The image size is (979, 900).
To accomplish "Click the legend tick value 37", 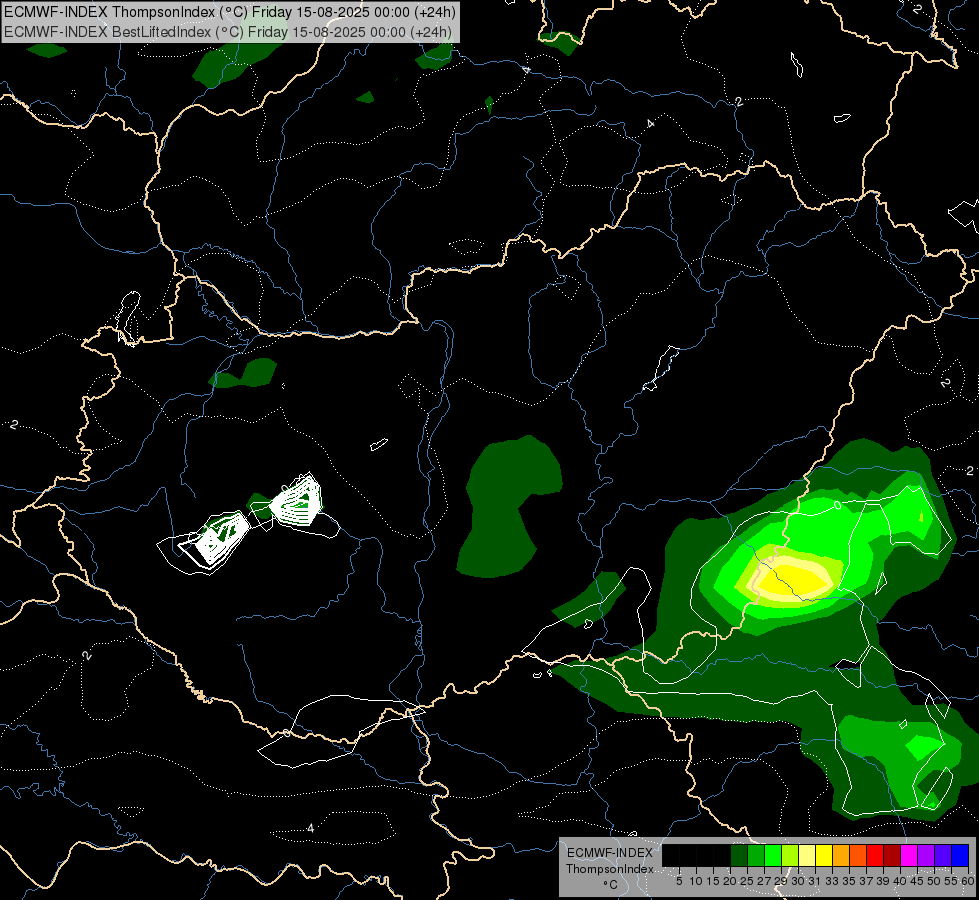I will (867, 881).
